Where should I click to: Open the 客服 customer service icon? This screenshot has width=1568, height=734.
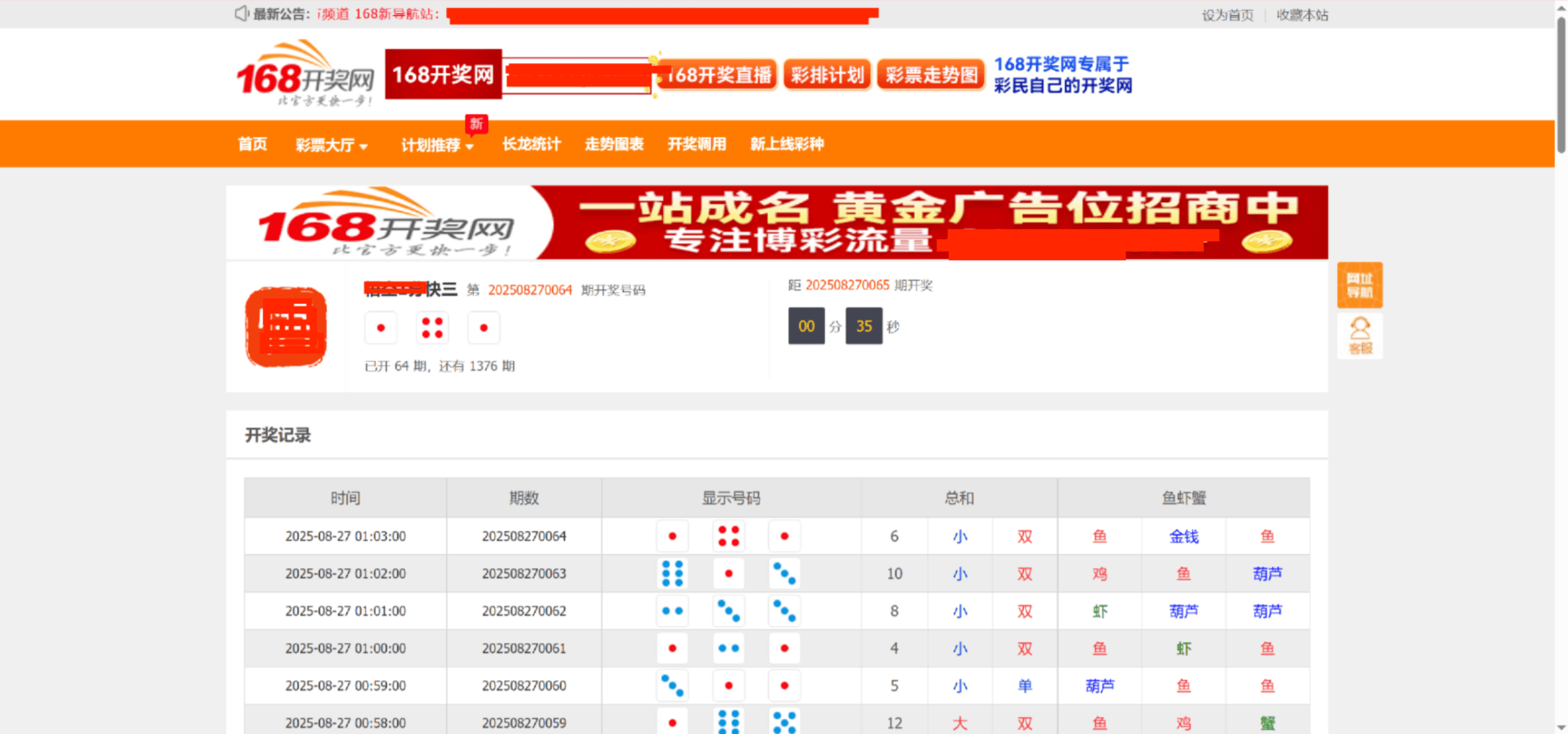pos(1359,335)
